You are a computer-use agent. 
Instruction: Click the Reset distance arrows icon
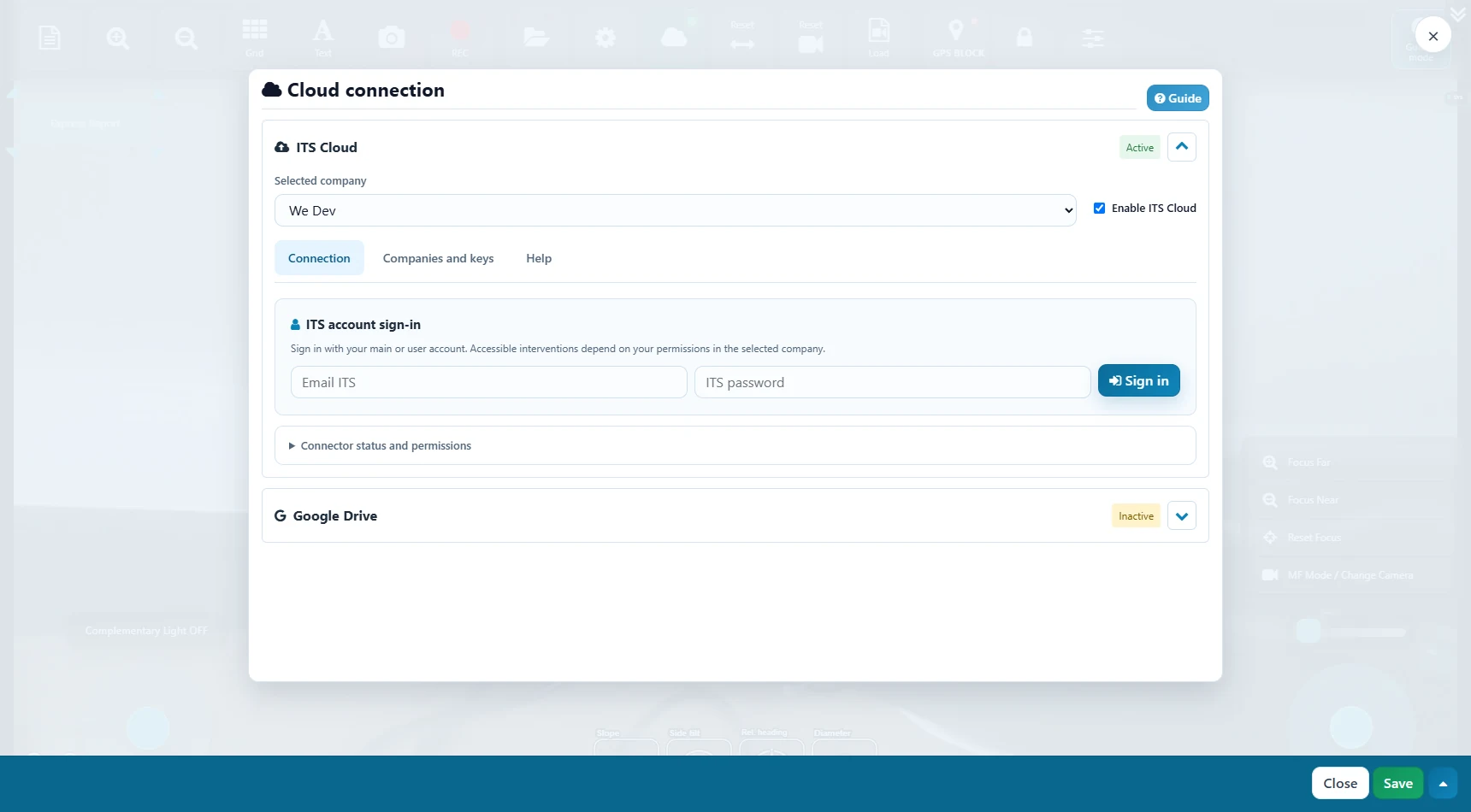coord(742,44)
